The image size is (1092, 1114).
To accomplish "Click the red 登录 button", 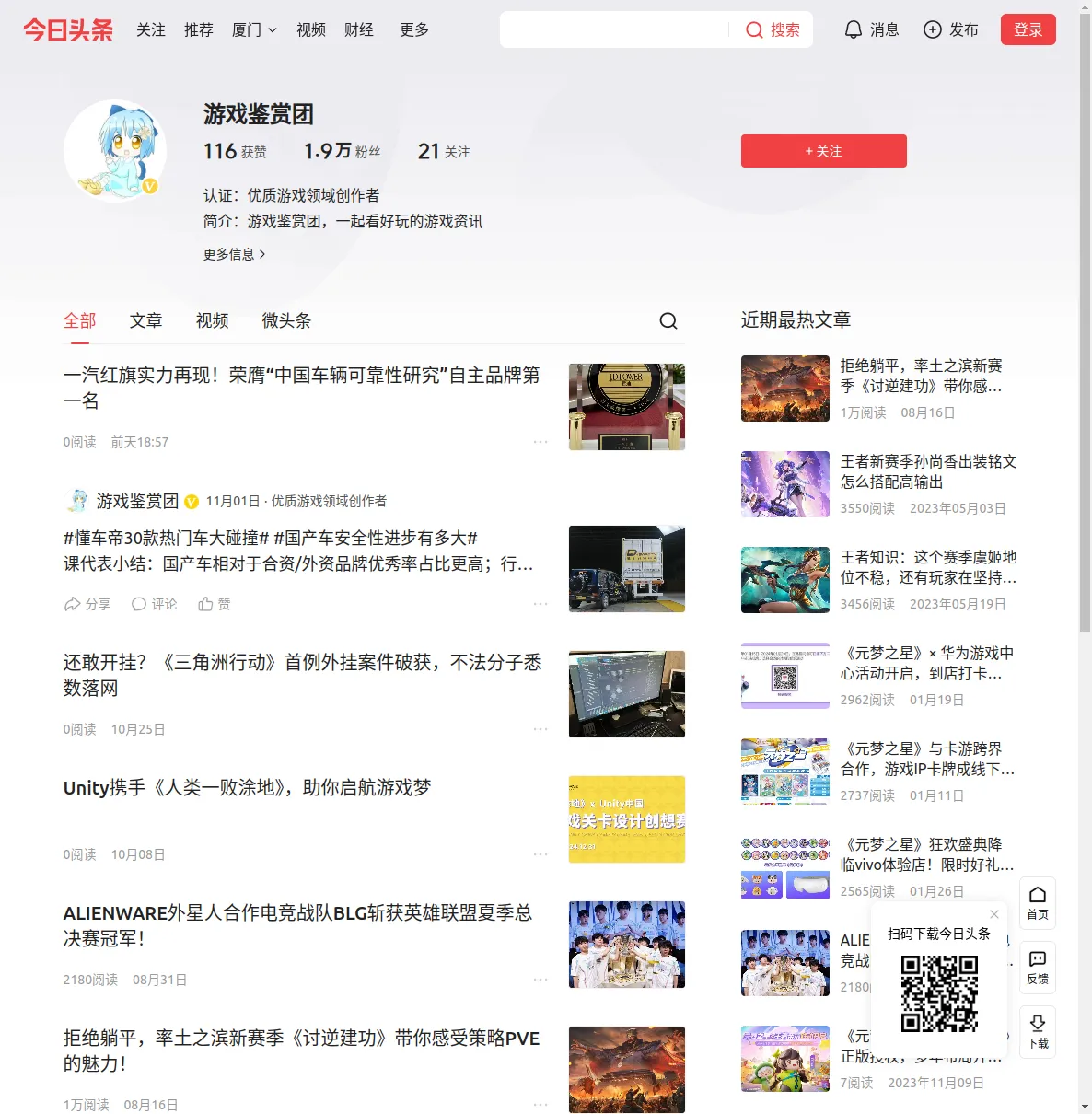I will tap(1028, 29).
